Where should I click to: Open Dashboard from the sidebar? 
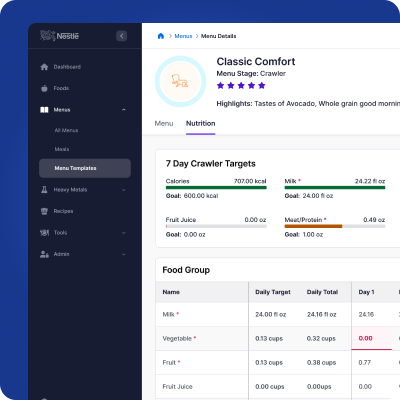(x=67, y=67)
